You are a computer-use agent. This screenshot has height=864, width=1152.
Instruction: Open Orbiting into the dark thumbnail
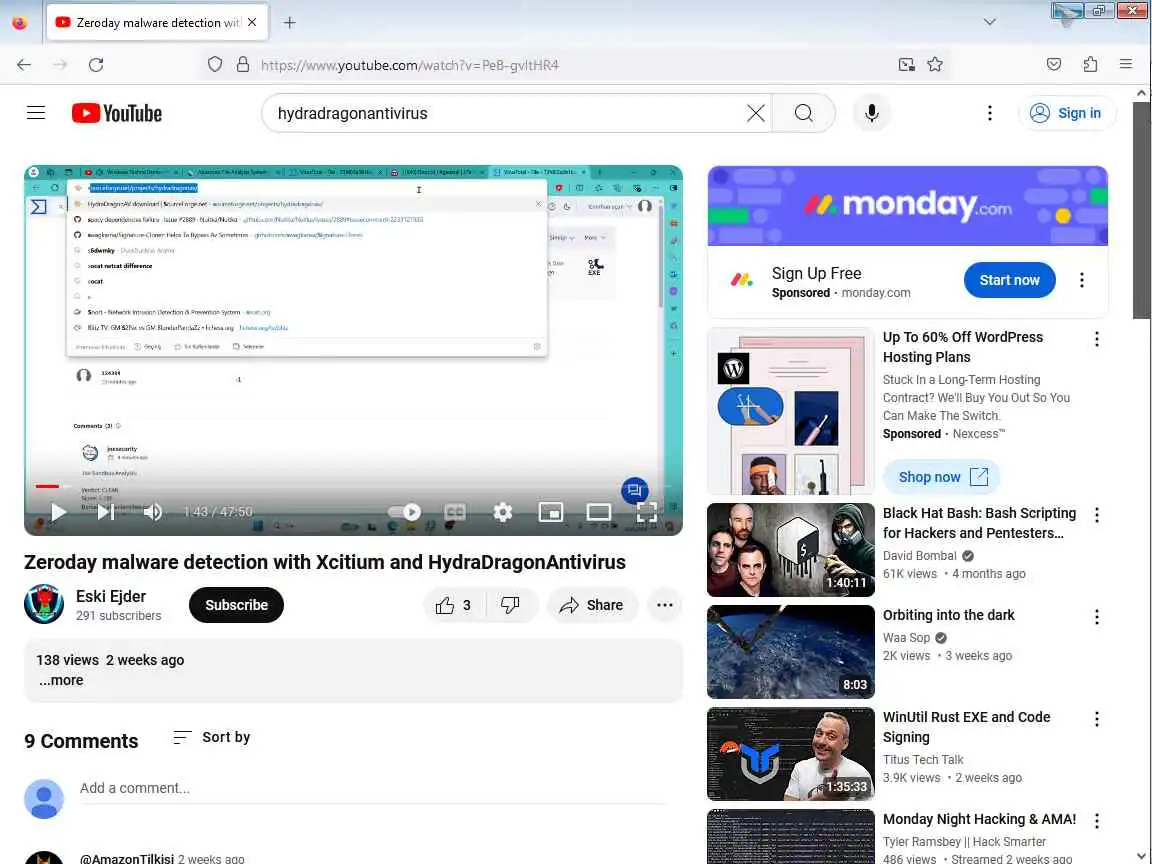pyautogui.click(x=791, y=652)
